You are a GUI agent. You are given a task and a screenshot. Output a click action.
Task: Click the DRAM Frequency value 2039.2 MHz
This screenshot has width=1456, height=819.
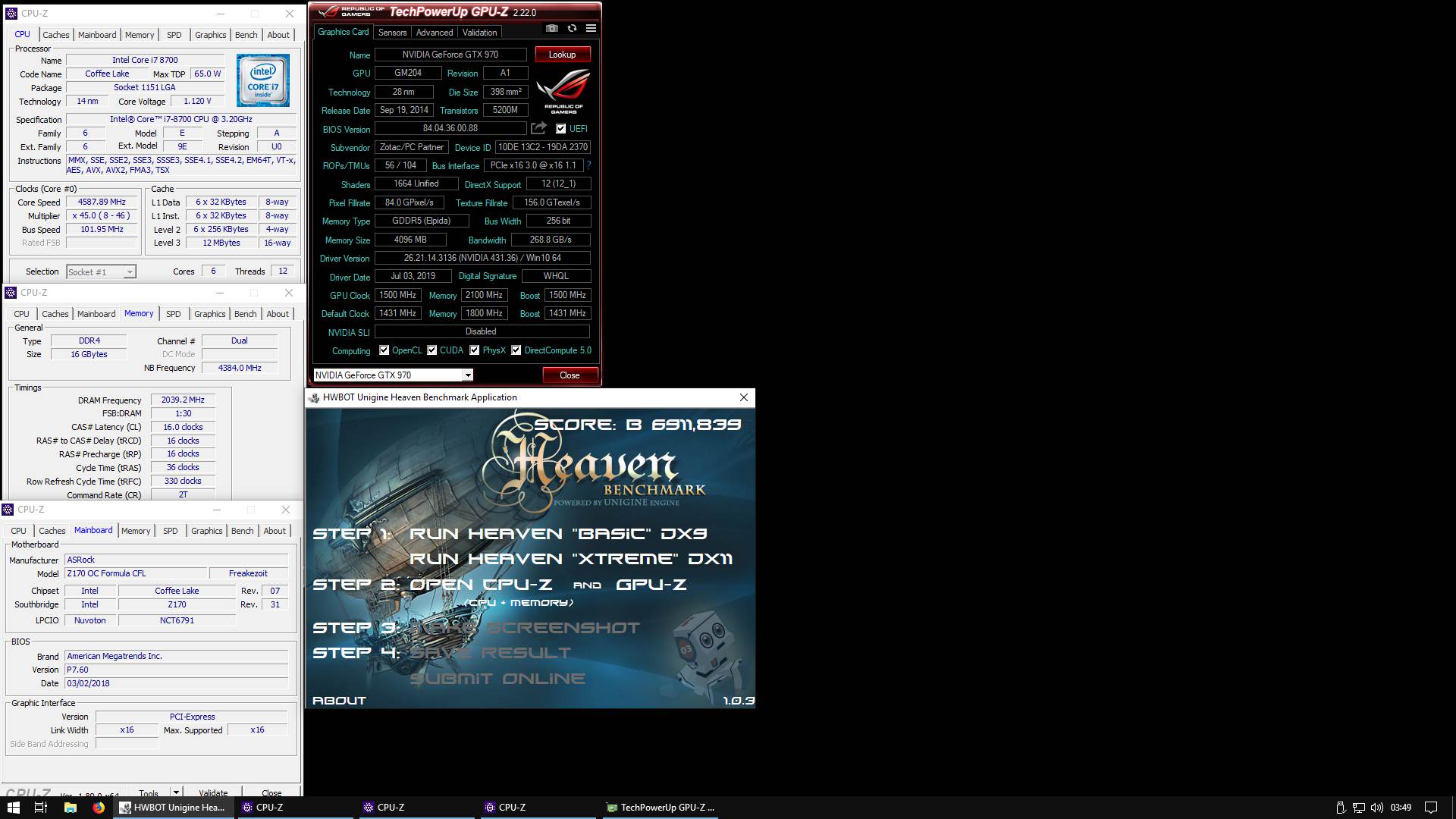(183, 400)
